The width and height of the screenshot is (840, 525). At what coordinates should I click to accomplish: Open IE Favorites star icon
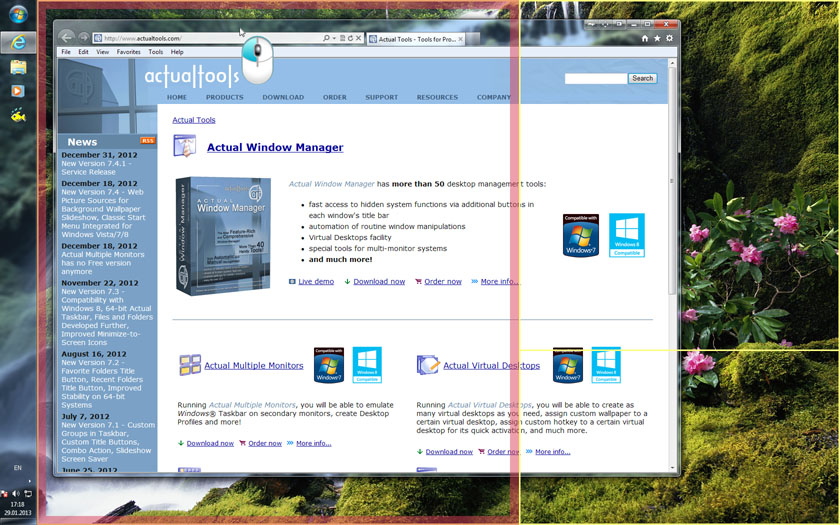point(657,38)
